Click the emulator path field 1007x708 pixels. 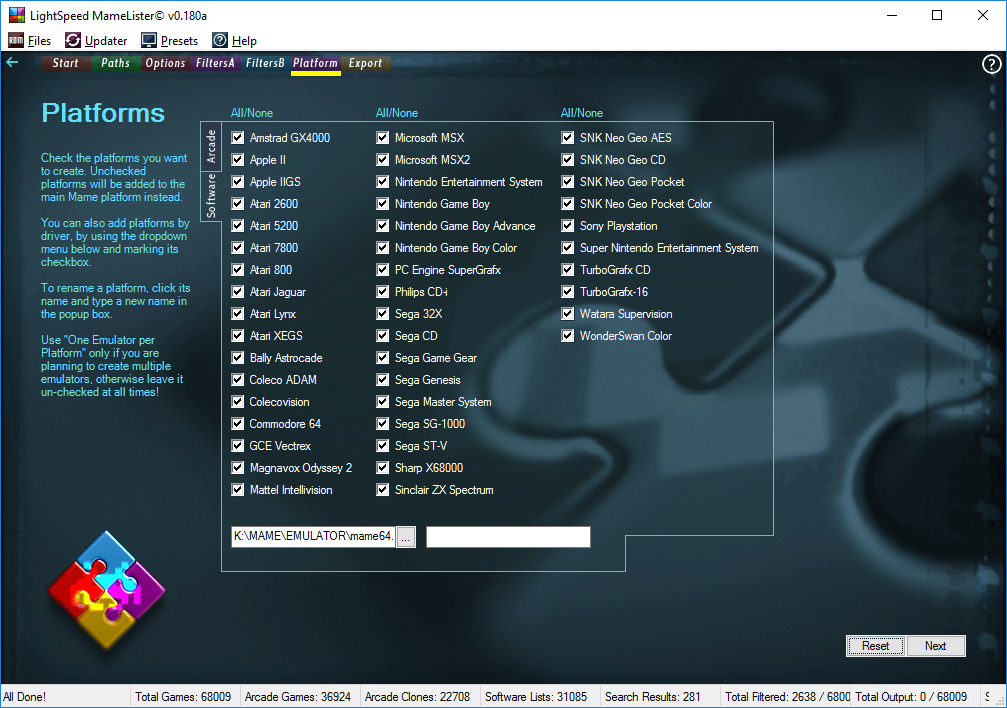point(313,536)
